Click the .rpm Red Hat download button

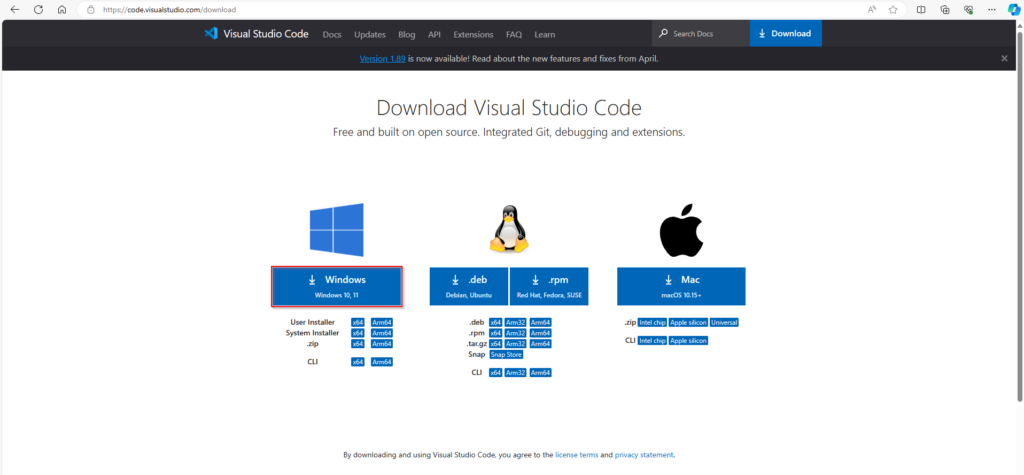pos(549,286)
